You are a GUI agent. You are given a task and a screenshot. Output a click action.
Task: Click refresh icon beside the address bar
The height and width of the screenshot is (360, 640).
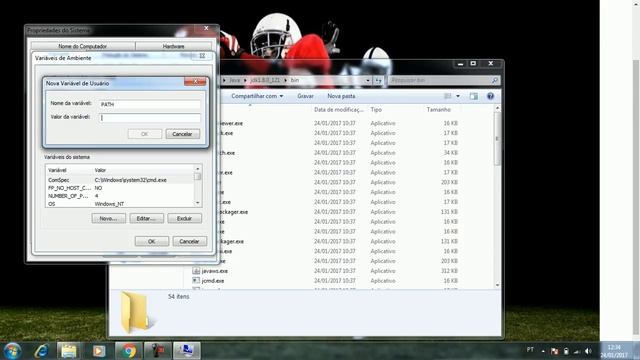378,80
